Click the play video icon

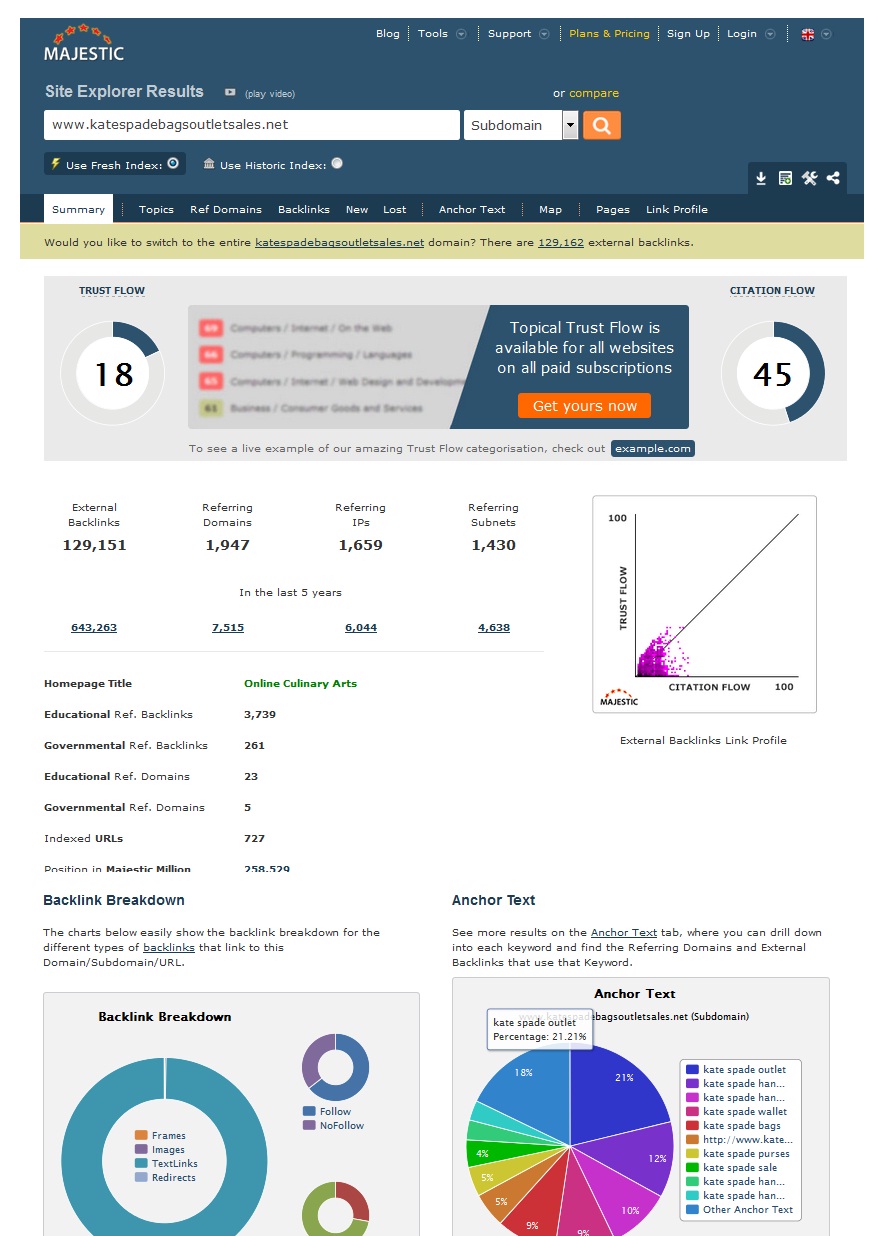(230, 92)
